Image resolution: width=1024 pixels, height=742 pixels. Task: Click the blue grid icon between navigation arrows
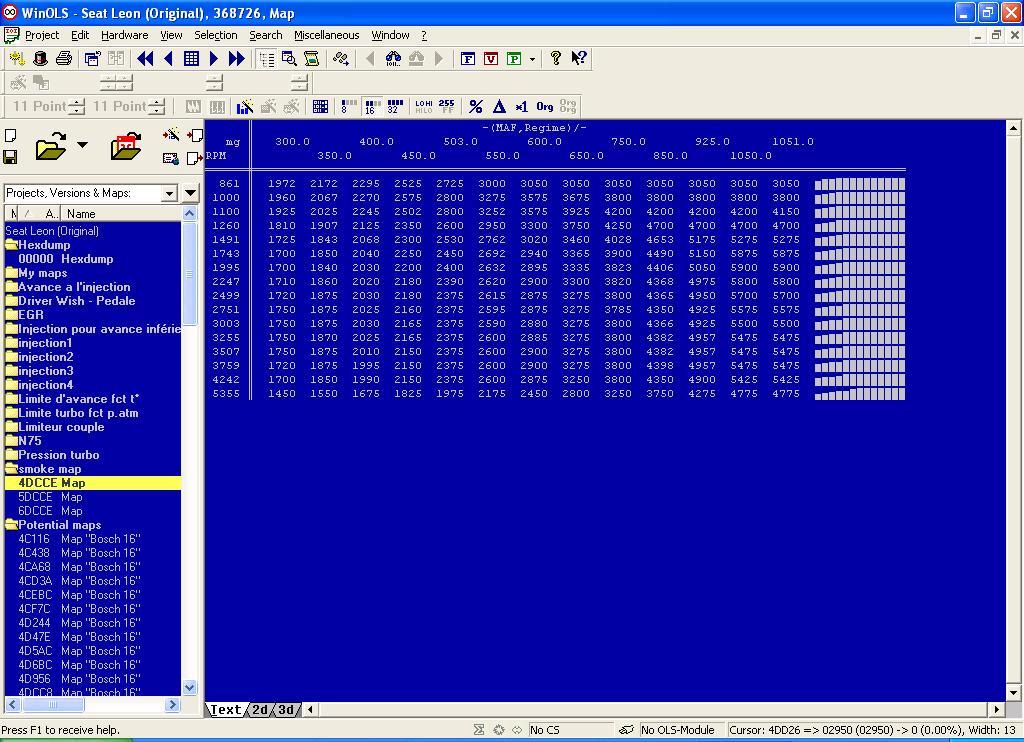click(191, 59)
